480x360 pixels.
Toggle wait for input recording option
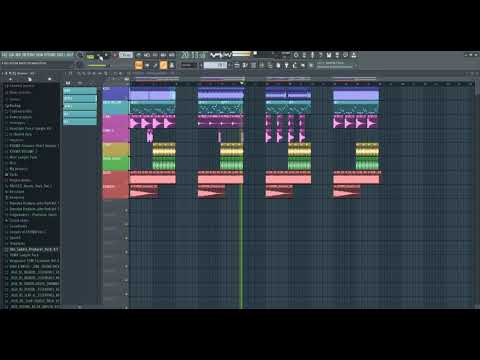click(x=147, y=55)
